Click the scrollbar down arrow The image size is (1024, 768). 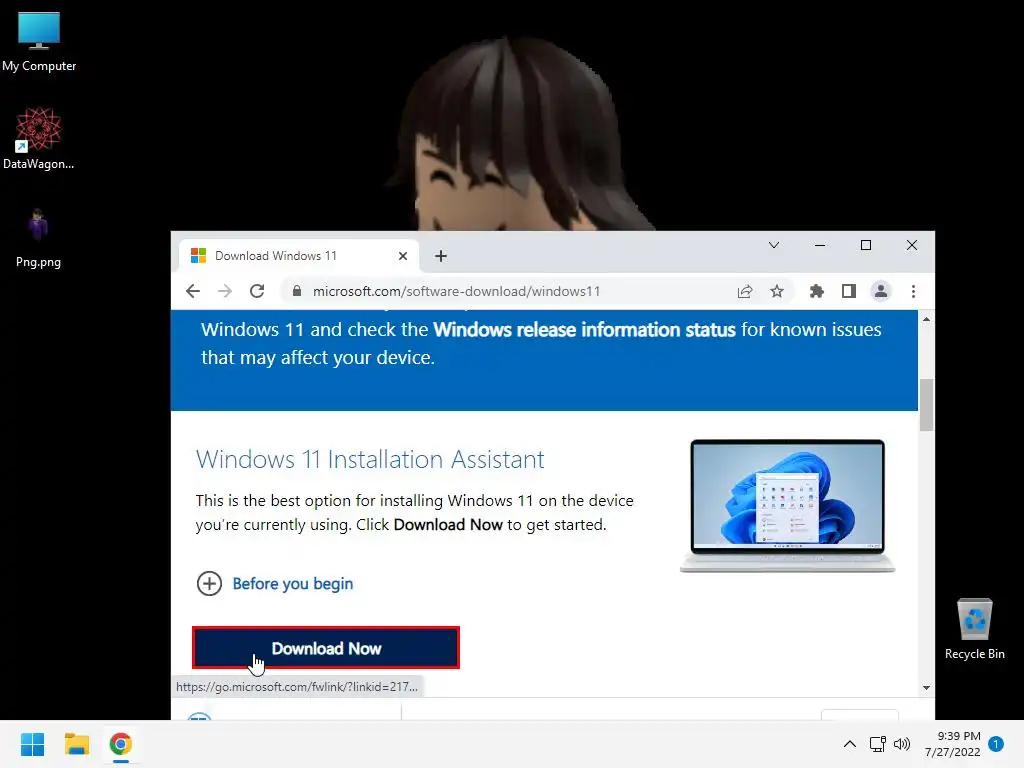(926, 688)
